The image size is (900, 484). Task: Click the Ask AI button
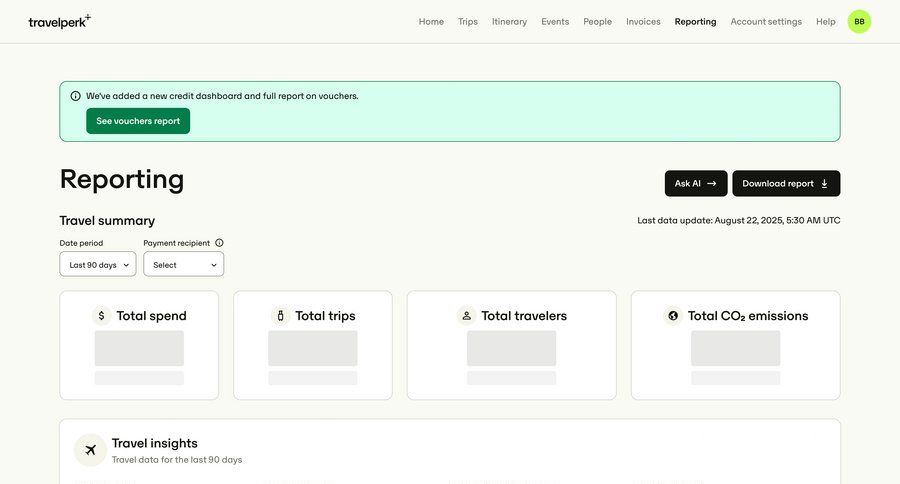(x=696, y=184)
